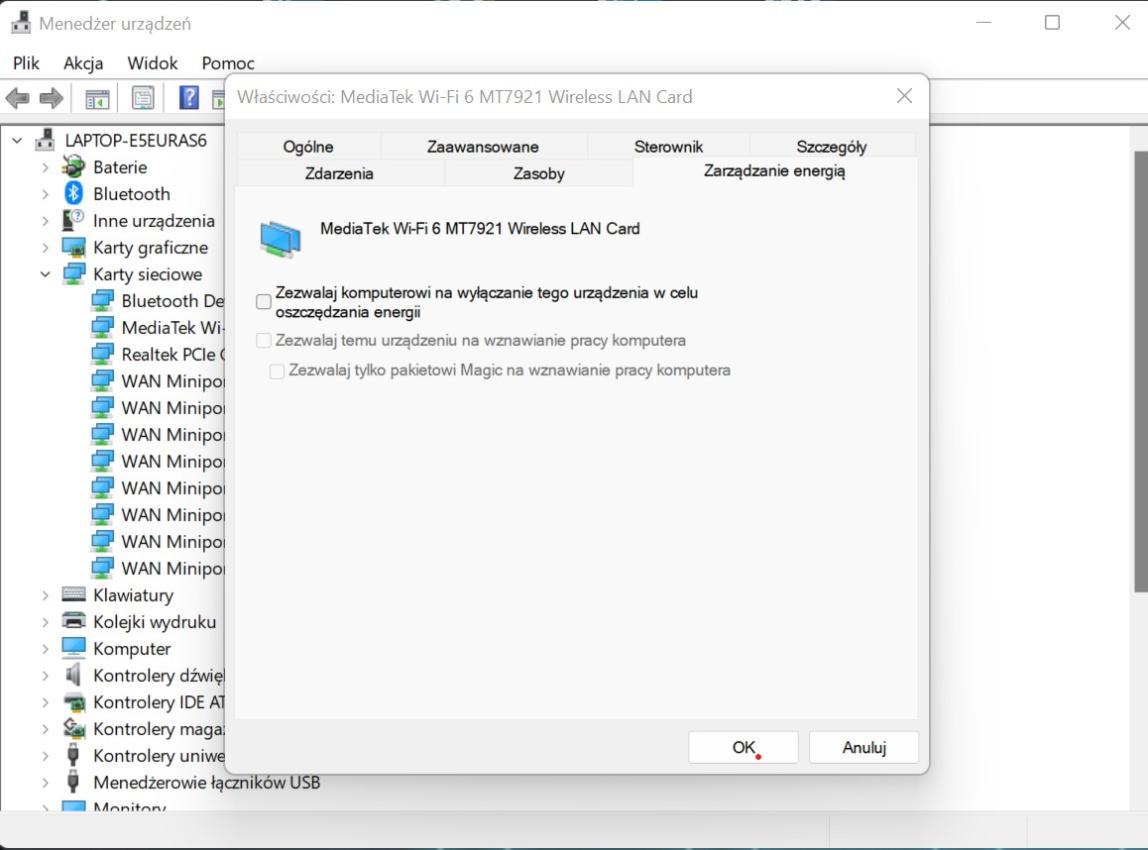Click the blue help question mark icon
Viewport: 1148px width, 850px height.
point(189,98)
